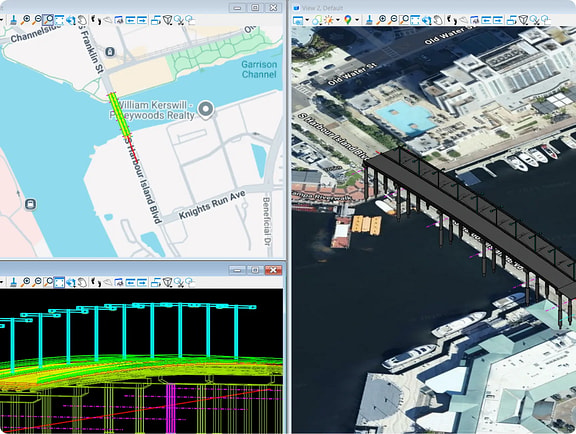Click Zoom In icon in View 2
Screen dimensions: 576x434
click(x=382, y=20)
